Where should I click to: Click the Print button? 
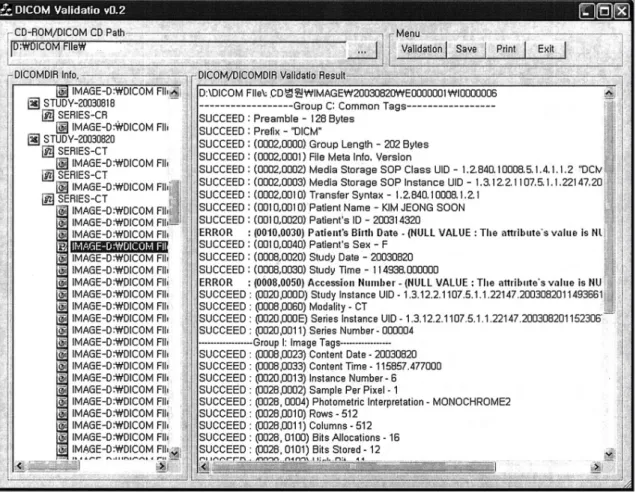tap(506, 50)
